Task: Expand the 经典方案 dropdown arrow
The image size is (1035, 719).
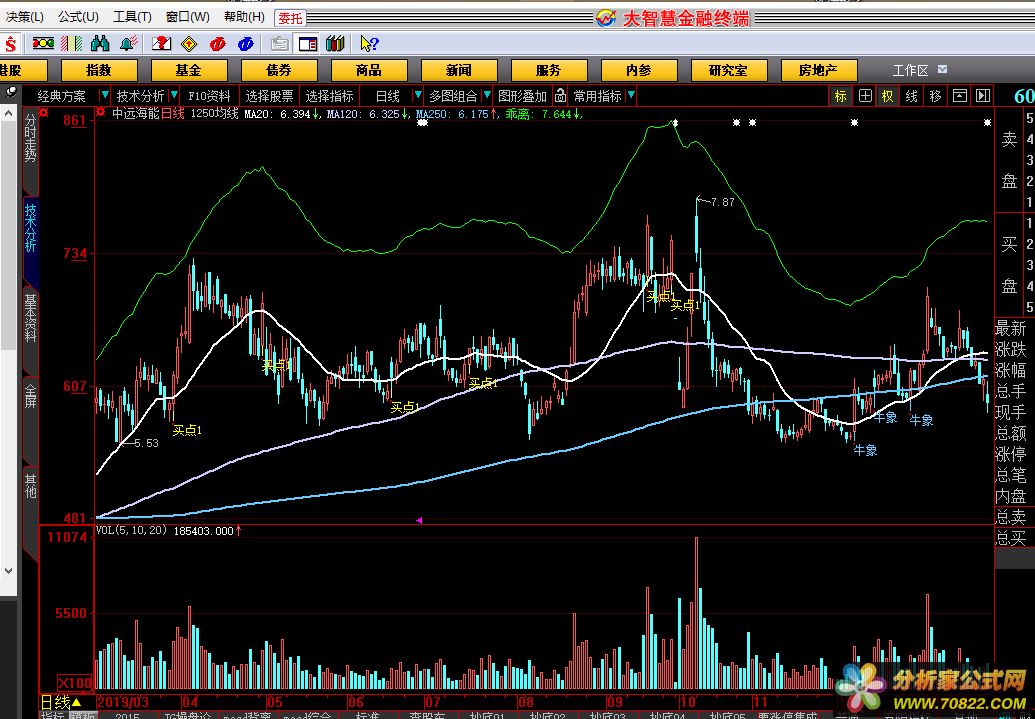Action: pos(104,96)
